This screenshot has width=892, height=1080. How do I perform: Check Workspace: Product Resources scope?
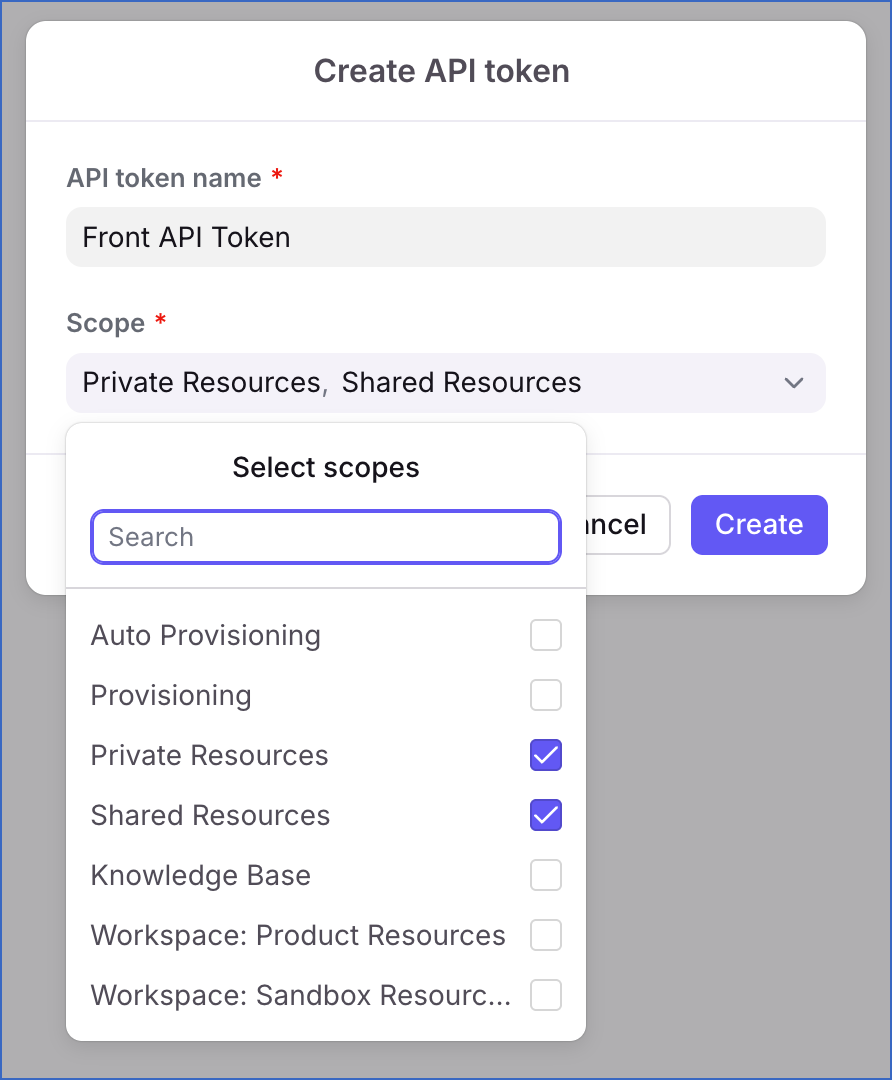(x=546, y=935)
